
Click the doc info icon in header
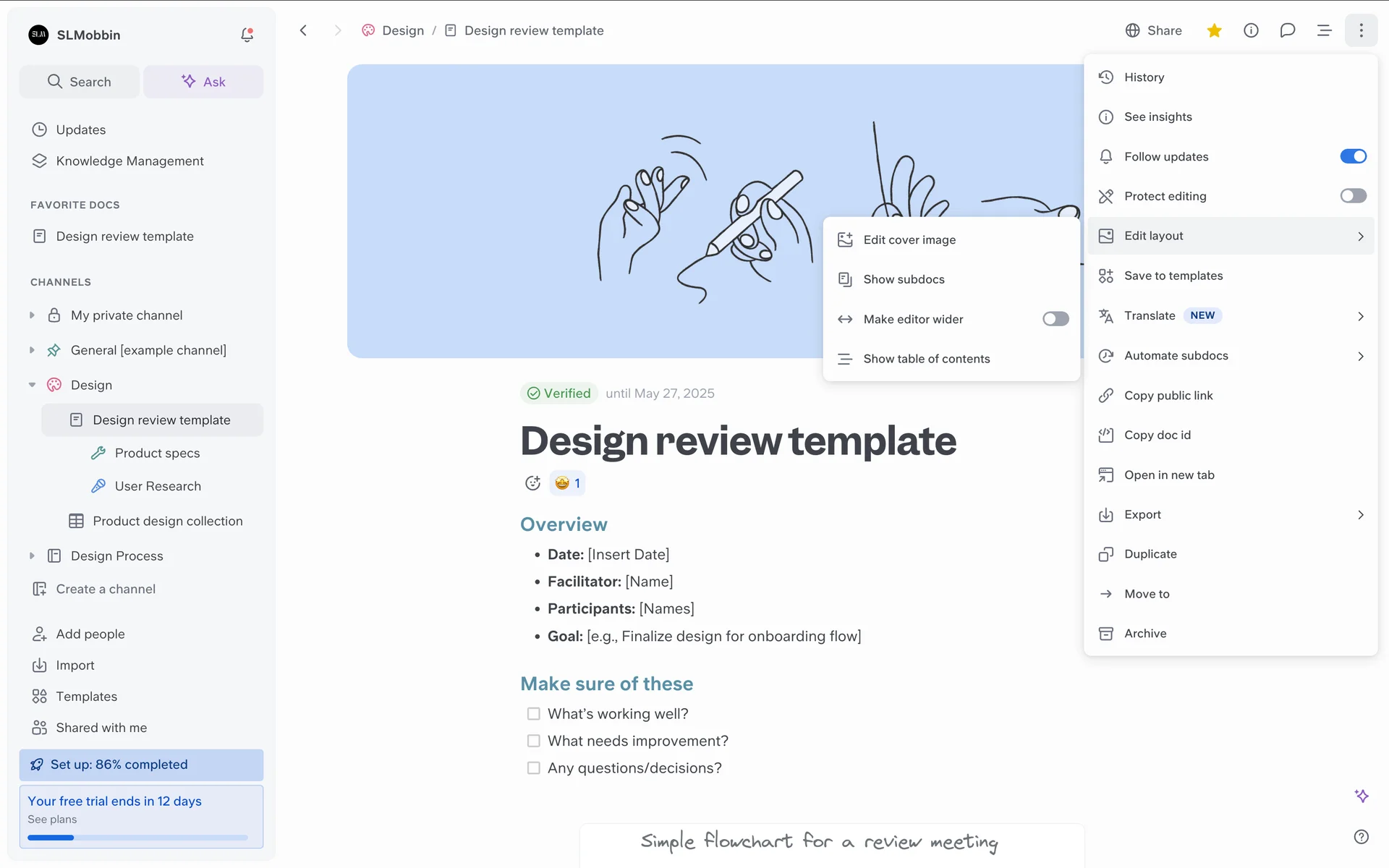[1251, 30]
